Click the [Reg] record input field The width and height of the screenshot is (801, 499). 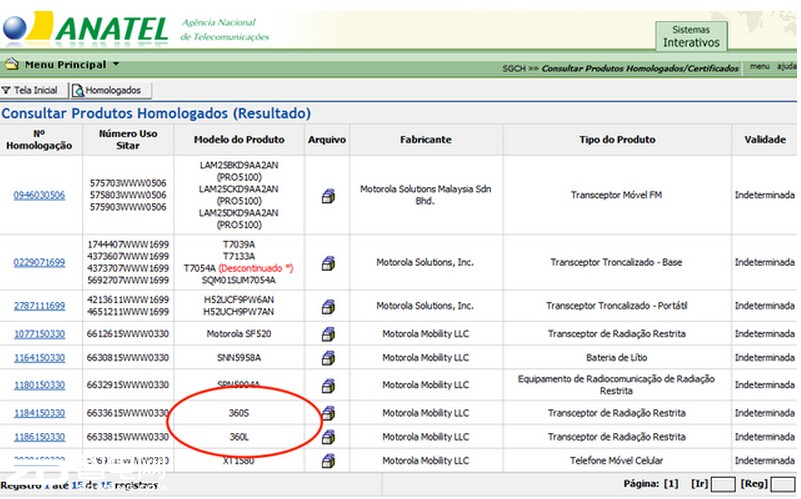(x=782, y=484)
